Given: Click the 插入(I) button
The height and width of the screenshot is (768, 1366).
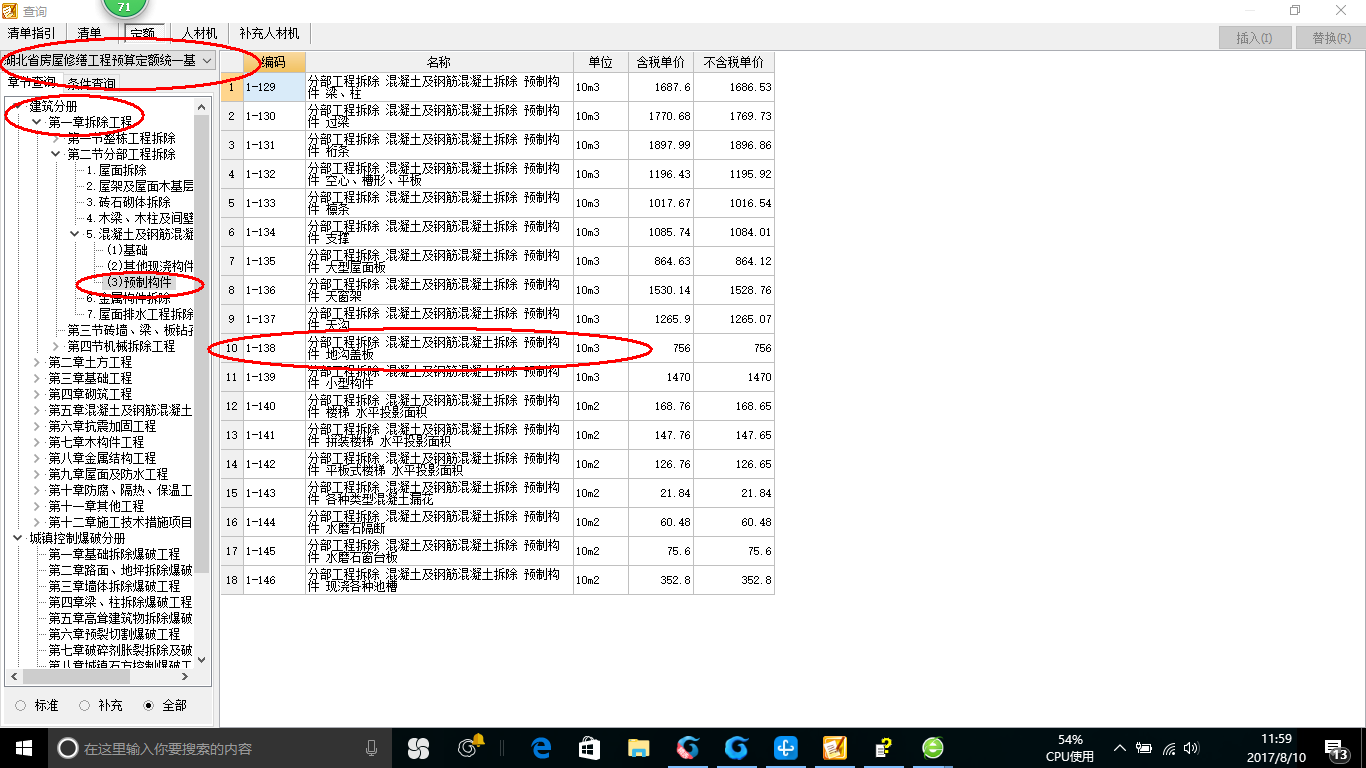Looking at the screenshot, I should click(x=1254, y=38).
